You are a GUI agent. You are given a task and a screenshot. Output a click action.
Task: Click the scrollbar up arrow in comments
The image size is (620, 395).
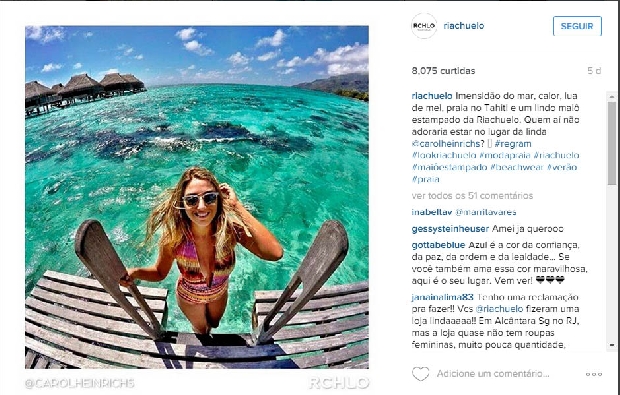tap(612, 96)
